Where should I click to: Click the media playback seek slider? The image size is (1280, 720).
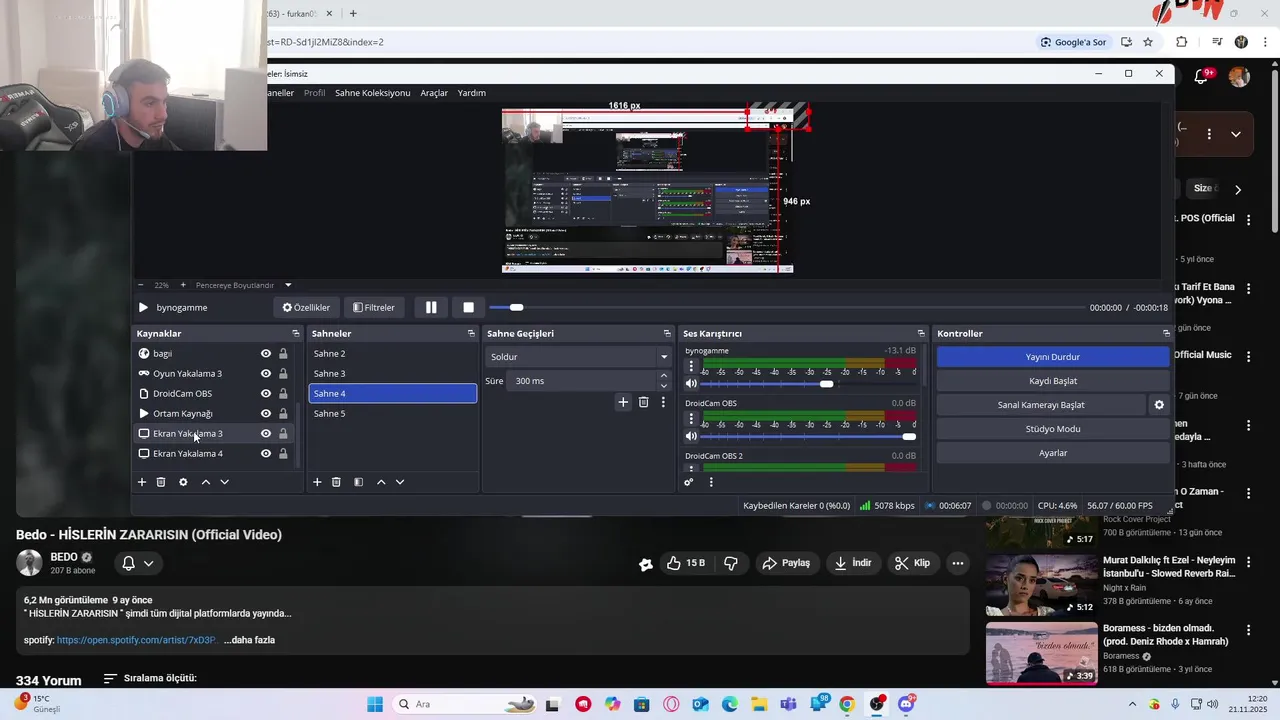(786, 307)
